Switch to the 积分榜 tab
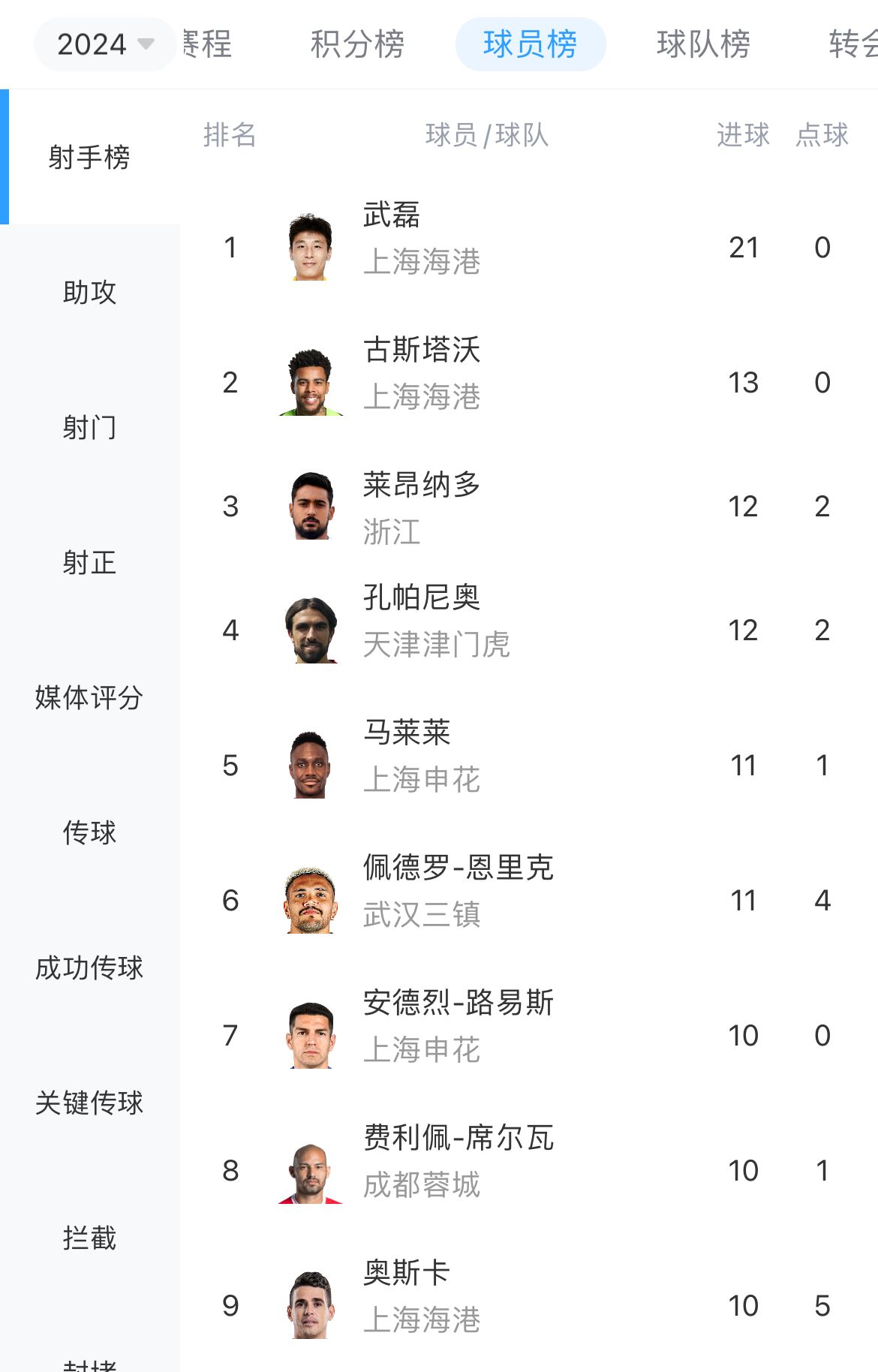 pyautogui.click(x=357, y=44)
